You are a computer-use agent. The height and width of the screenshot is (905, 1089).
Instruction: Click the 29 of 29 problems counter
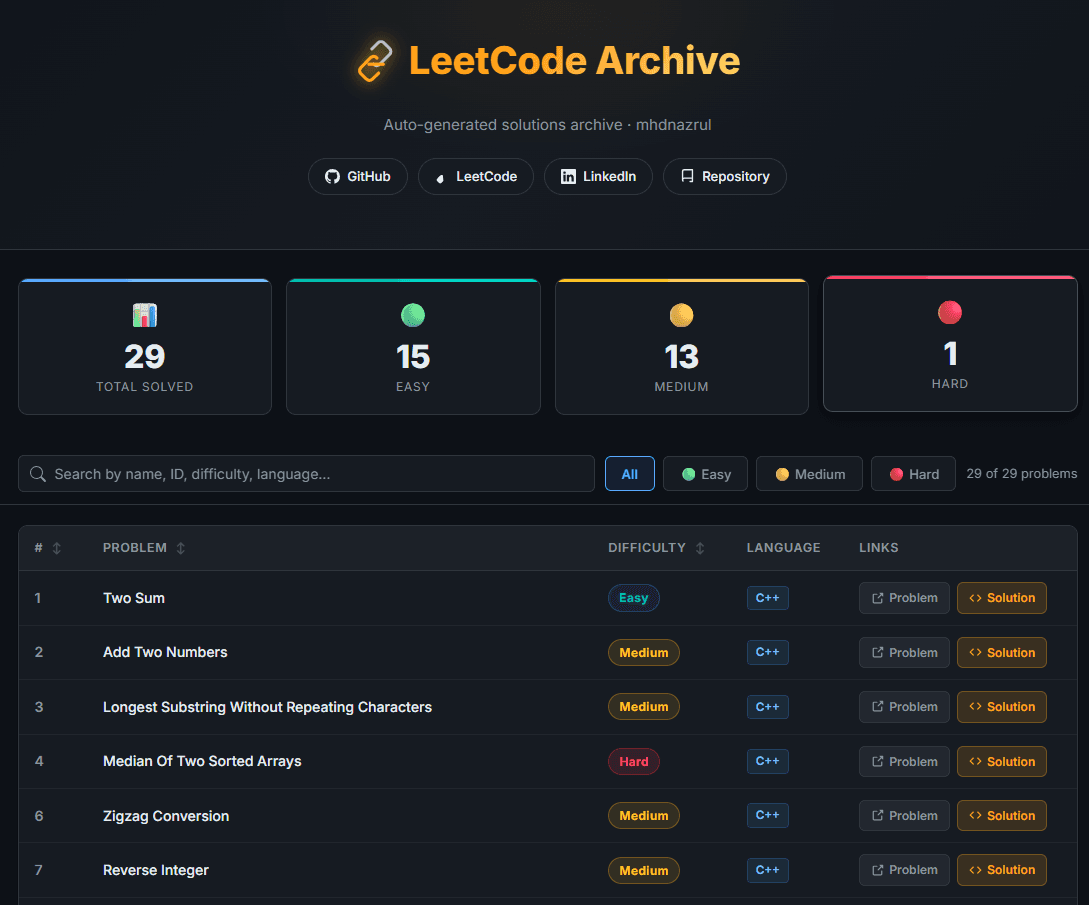(1022, 474)
